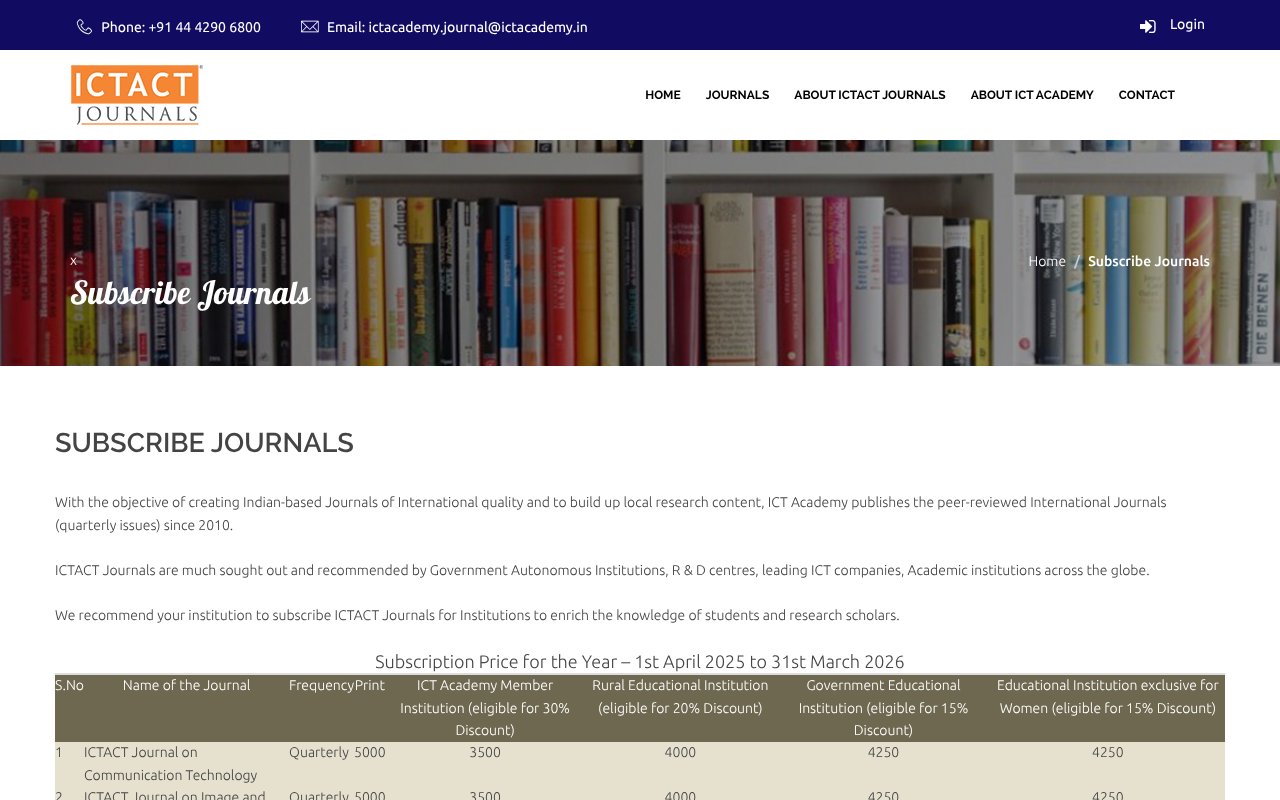Click the SUBSCRIBE JOURNALS page heading

point(204,443)
